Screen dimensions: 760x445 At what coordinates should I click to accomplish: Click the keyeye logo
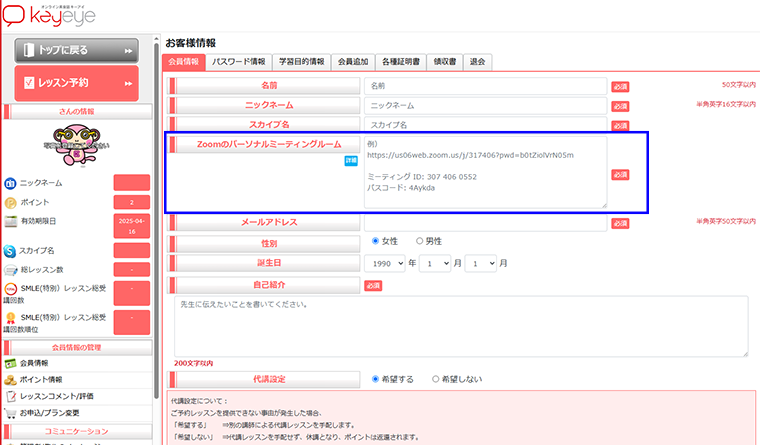coord(49,16)
